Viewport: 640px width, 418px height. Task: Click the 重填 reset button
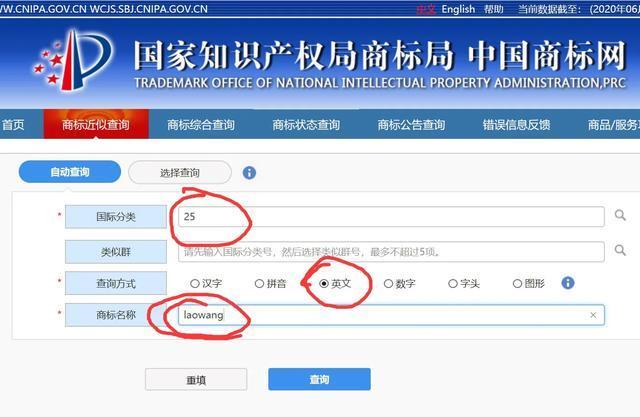(196, 380)
